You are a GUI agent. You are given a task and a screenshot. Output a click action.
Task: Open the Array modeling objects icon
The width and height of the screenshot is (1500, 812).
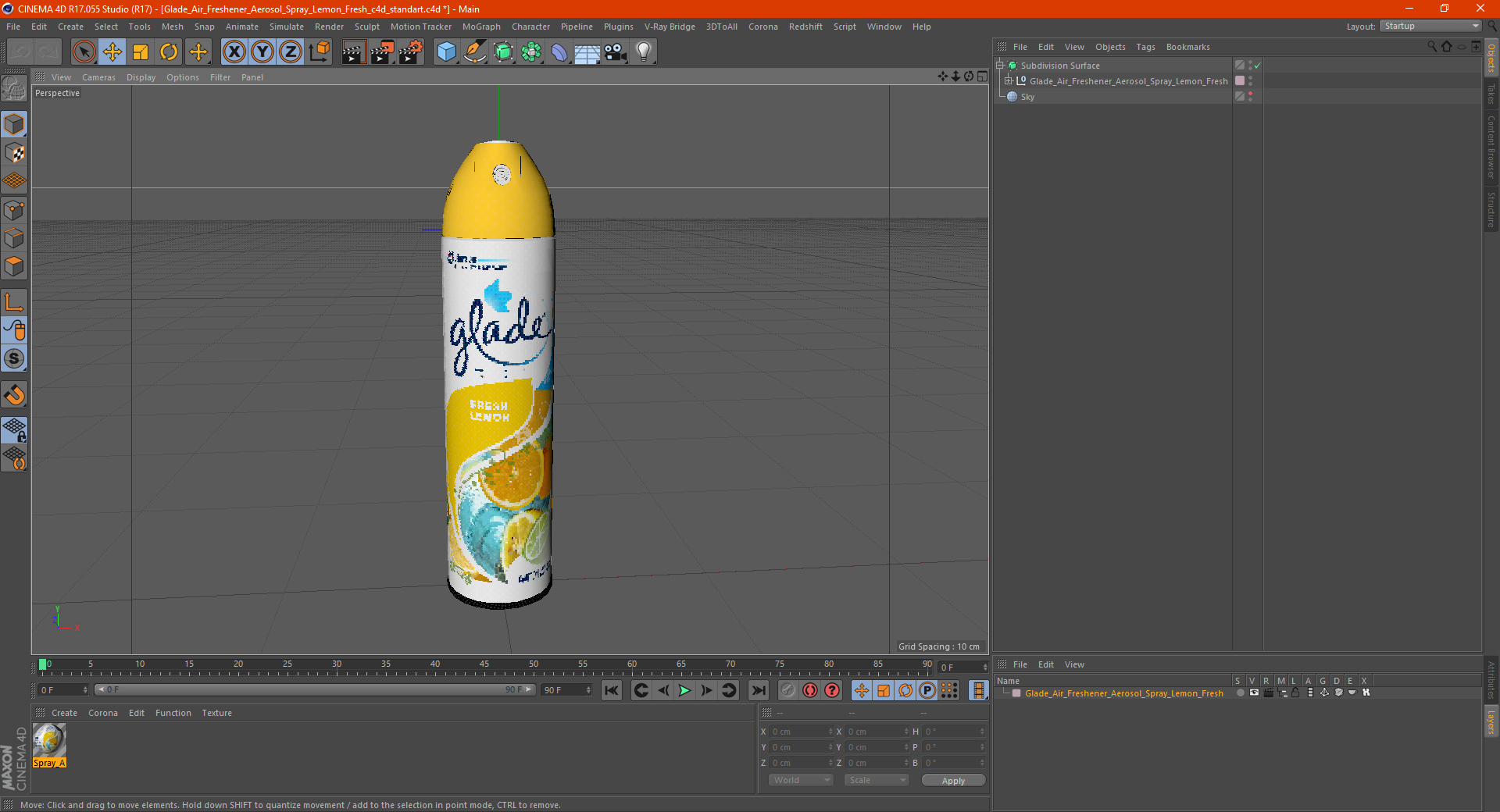531,52
